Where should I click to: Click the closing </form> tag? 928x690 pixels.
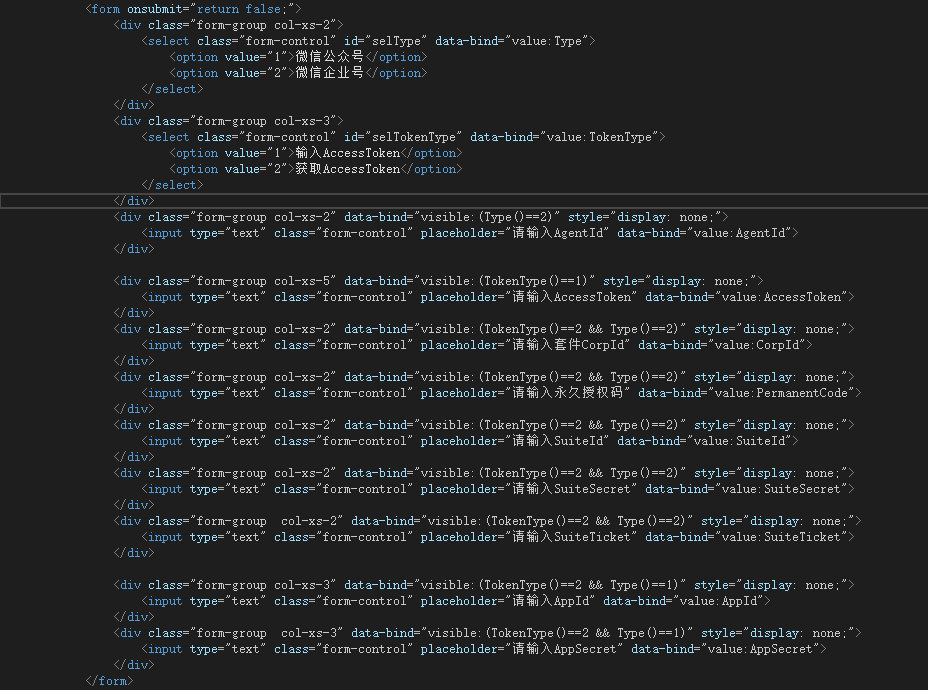pos(109,681)
